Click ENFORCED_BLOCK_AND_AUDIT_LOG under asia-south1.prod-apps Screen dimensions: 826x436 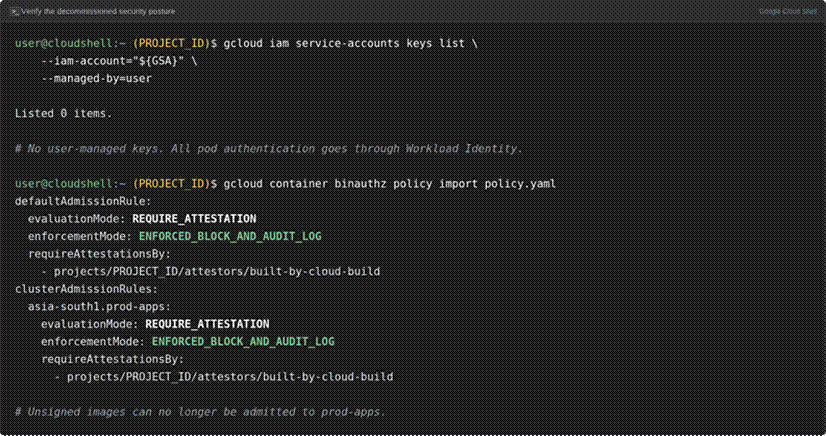(x=243, y=342)
